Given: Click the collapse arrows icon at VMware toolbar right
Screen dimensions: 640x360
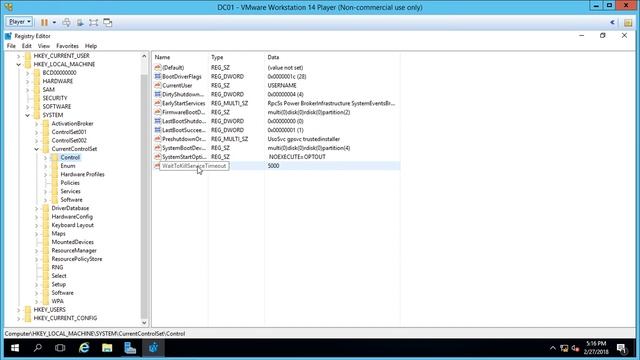Looking at the screenshot, I should [612, 22].
